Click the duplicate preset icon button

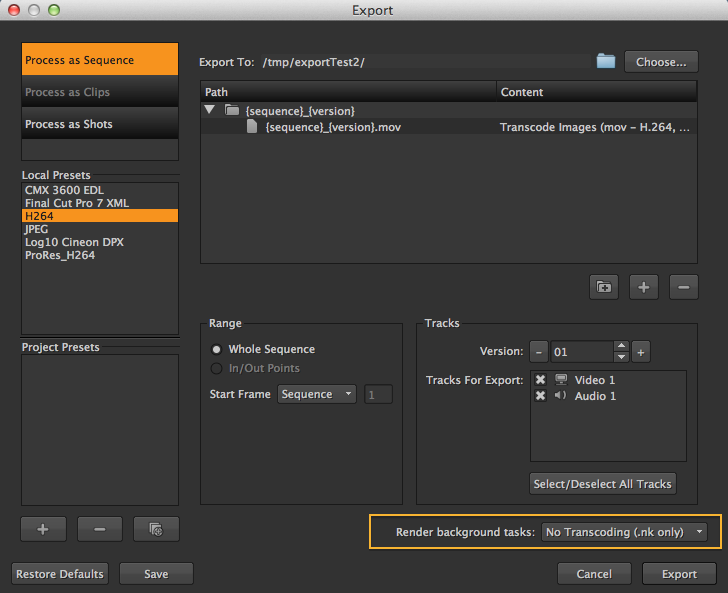pyautogui.click(x=155, y=529)
